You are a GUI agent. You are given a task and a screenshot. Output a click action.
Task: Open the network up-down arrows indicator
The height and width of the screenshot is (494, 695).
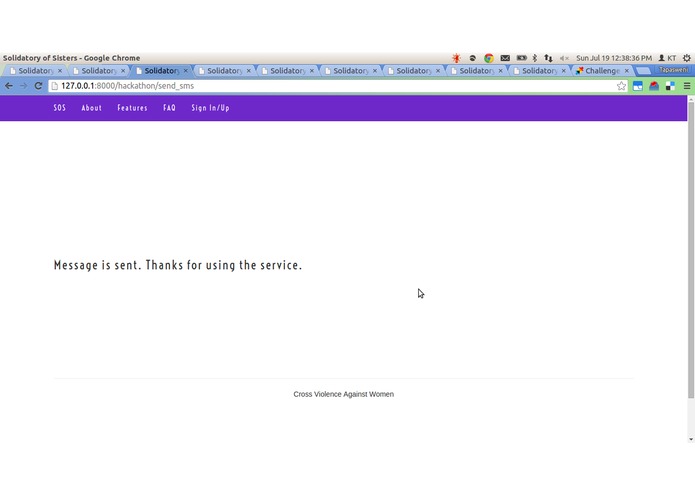tap(548, 58)
